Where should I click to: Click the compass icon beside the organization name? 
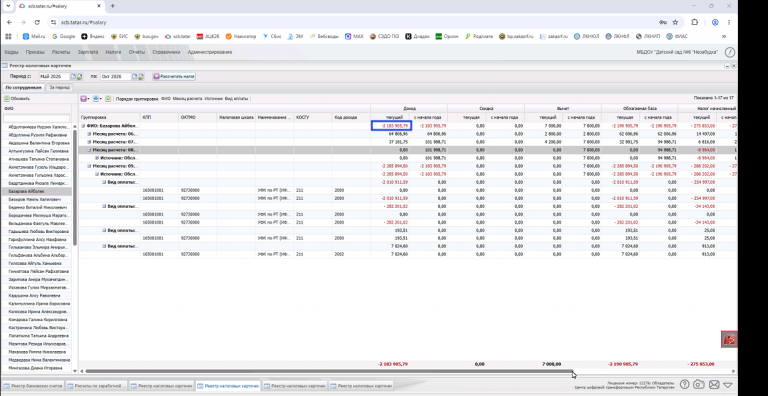730,52
